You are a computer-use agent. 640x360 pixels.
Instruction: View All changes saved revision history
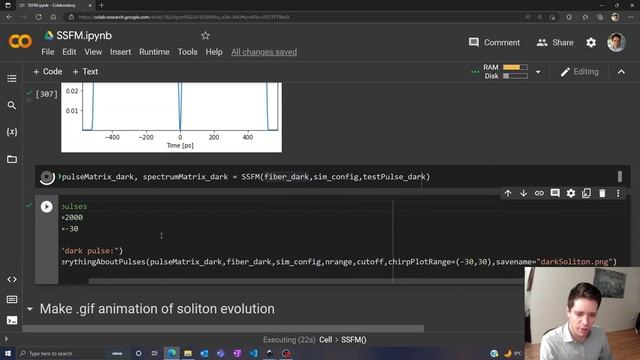[x=264, y=52]
